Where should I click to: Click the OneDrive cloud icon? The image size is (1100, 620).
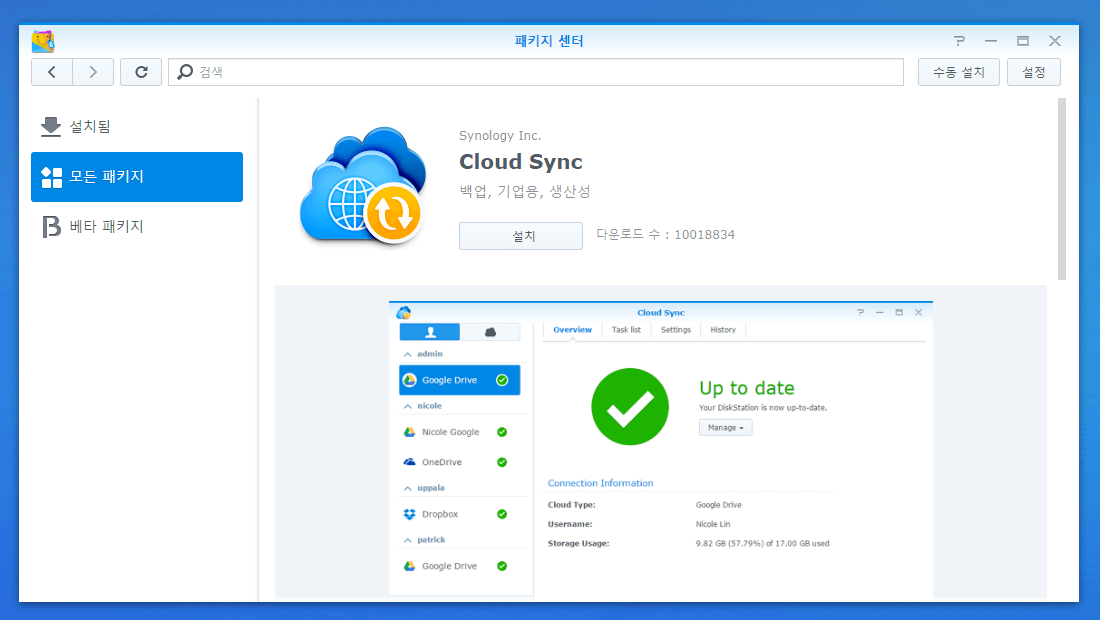[410, 462]
